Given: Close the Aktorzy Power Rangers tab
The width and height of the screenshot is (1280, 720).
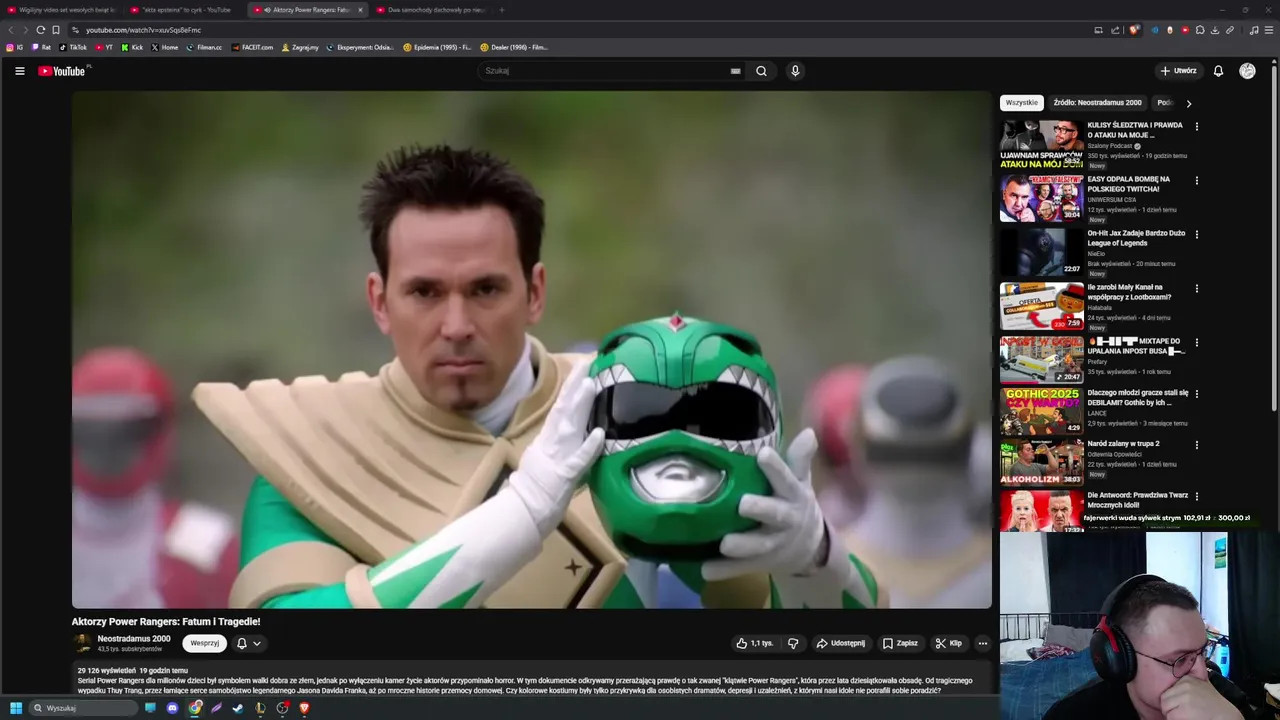Looking at the screenshot, I should click(x=360, y=10).
